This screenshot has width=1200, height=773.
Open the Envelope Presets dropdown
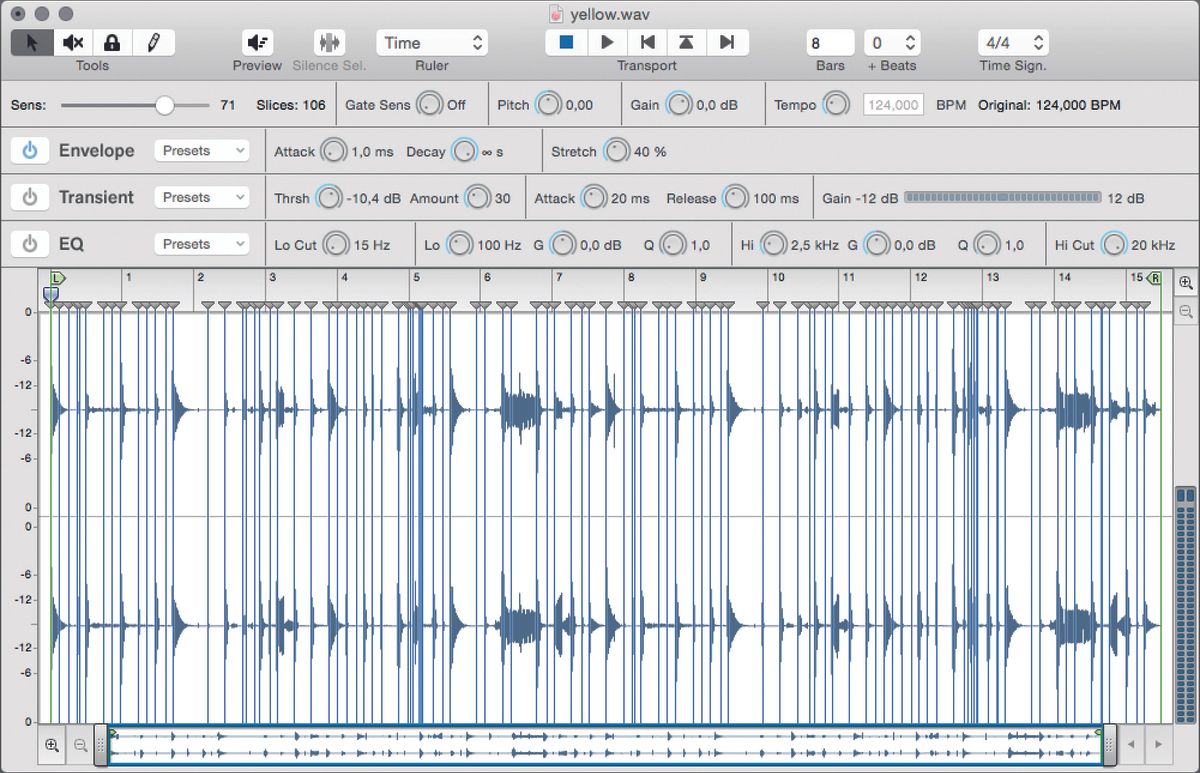(202, 150)
